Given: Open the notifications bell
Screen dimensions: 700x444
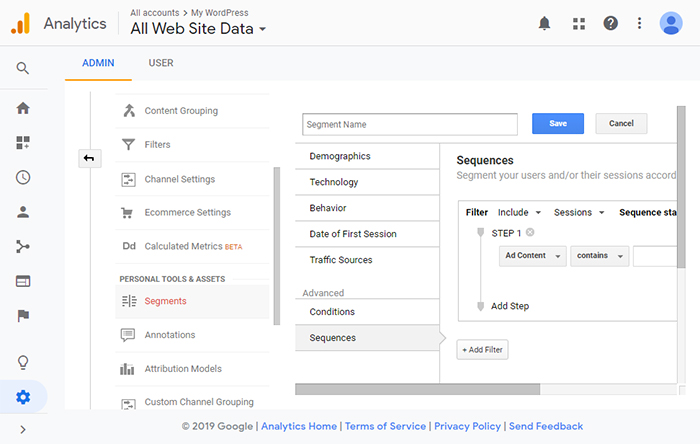Looking at the screenshot, I should pyautogui.click(x=544, y=23).
